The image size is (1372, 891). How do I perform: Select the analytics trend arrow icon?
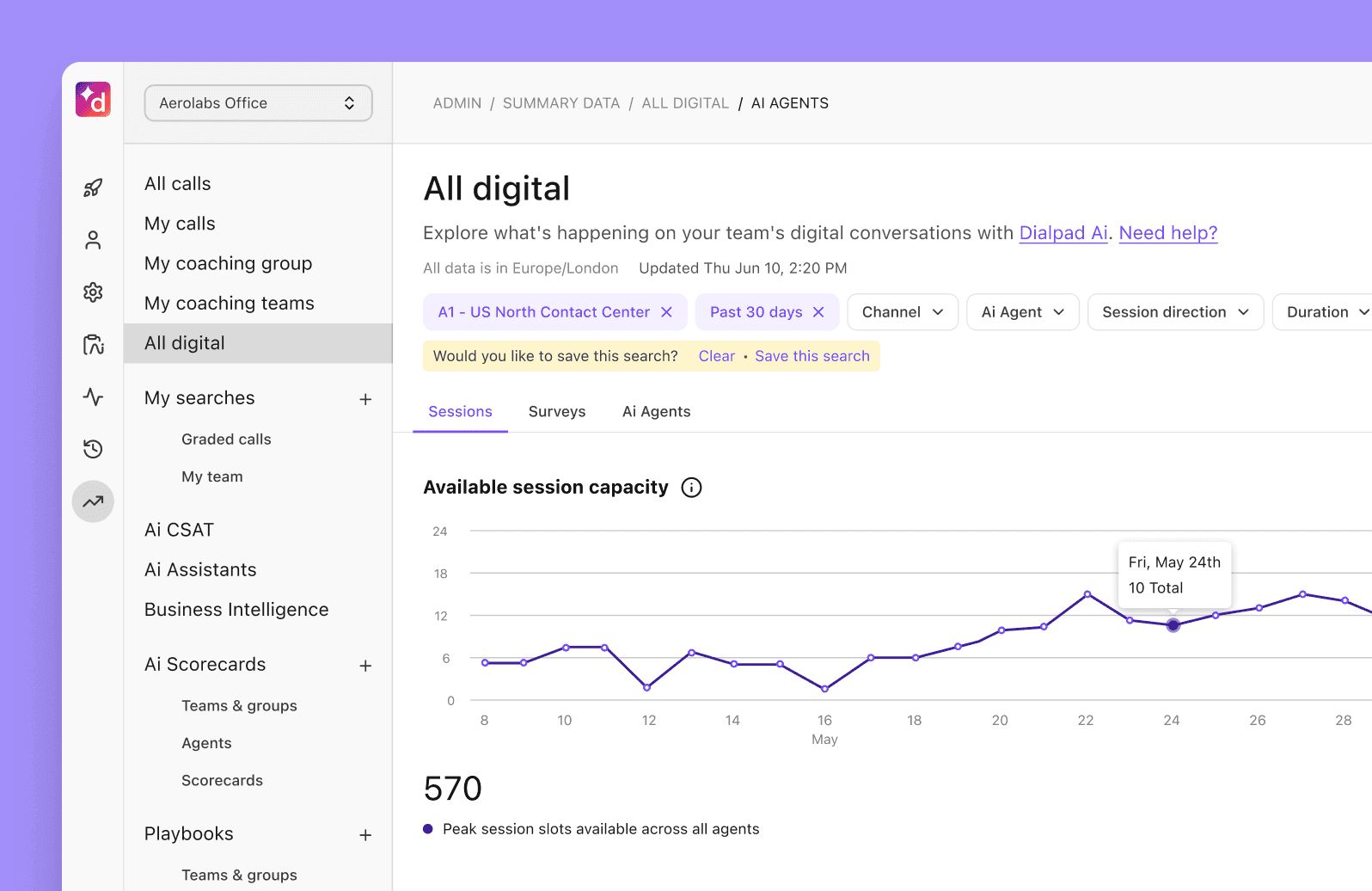click(93, 501)
